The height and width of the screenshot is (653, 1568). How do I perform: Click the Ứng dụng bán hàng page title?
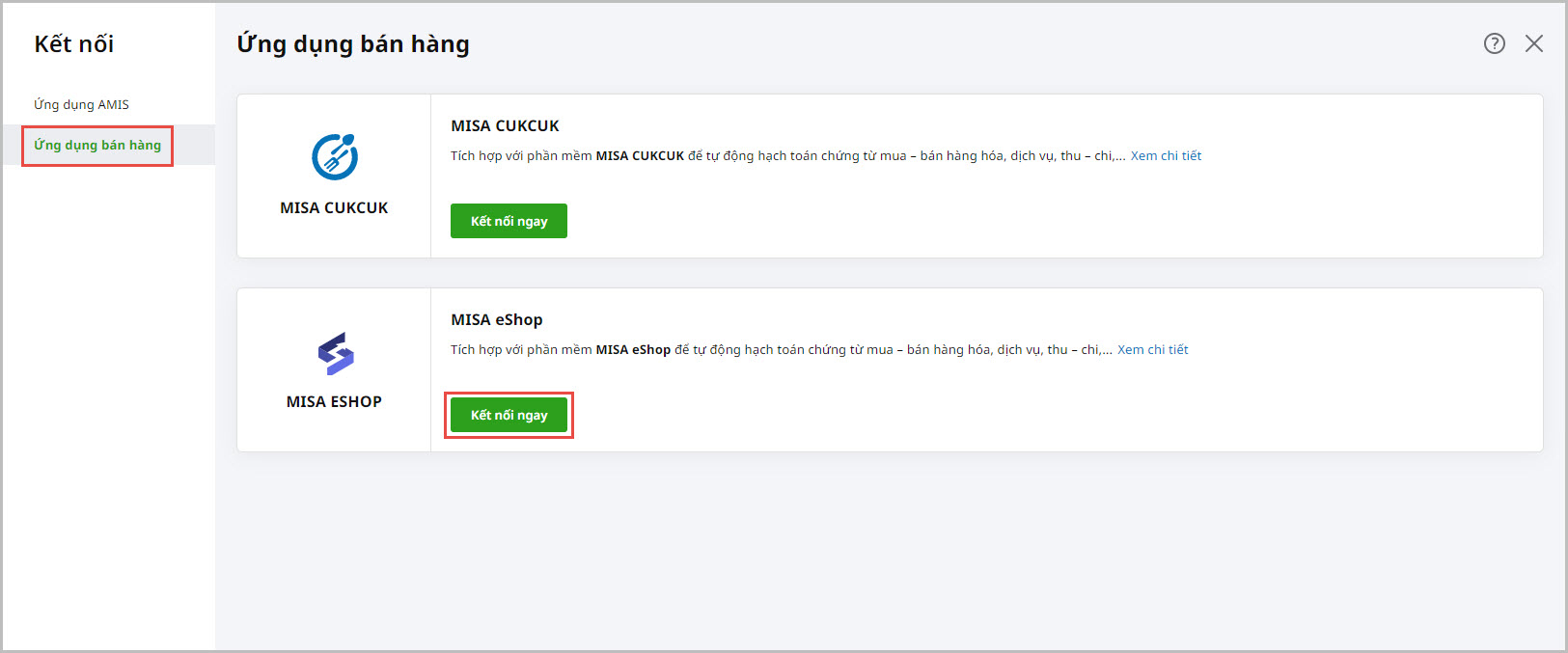pyautogui.click(x=353, y=44)
